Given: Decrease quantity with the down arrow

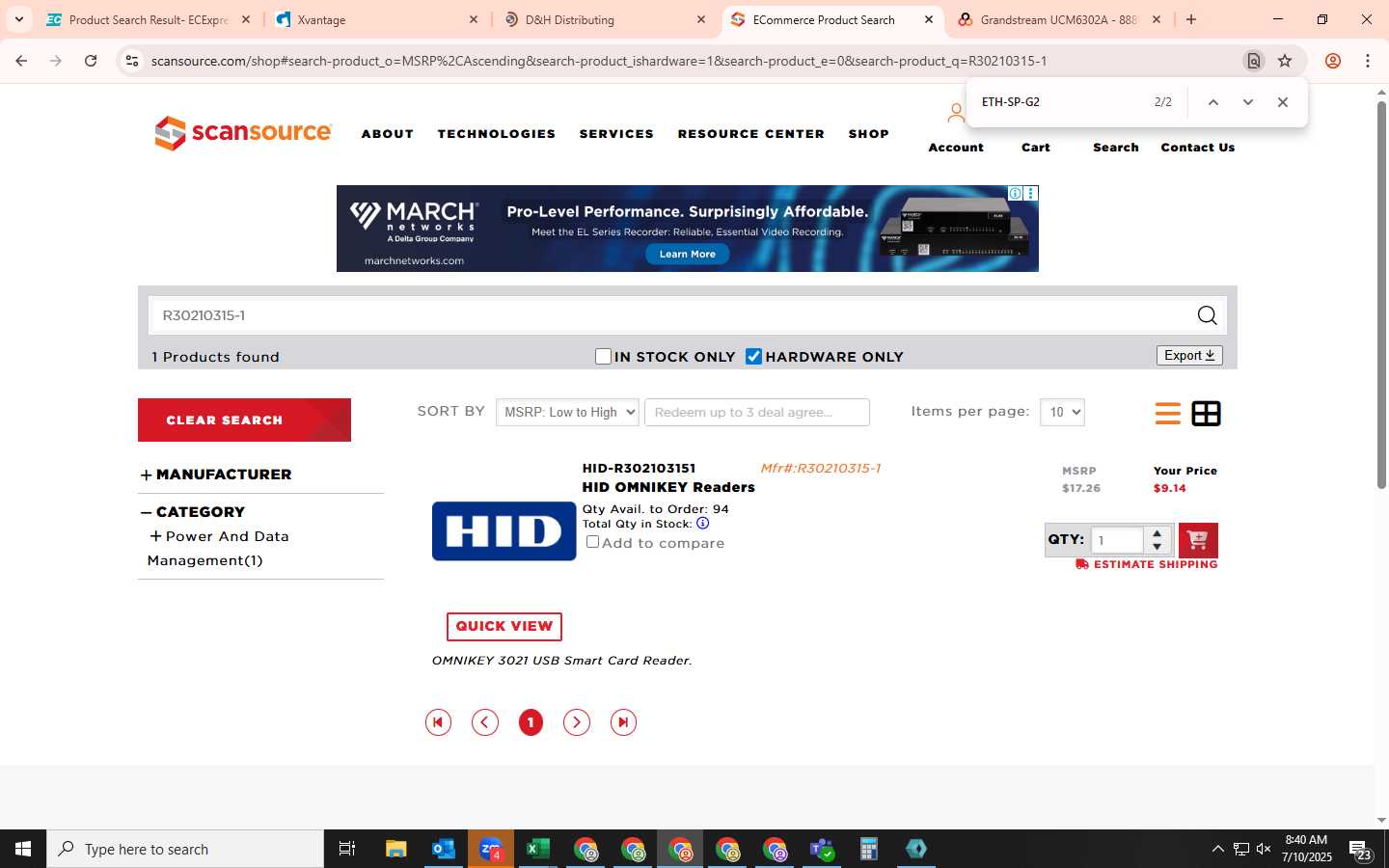Looking at the screenshot, I should coord(1157,547).
